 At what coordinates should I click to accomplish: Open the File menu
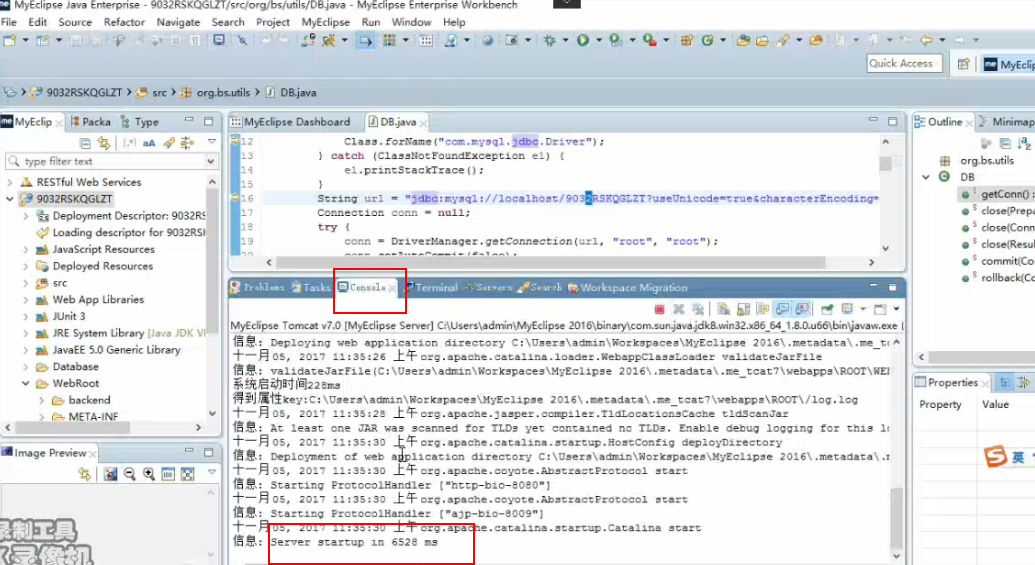(9, 22)
